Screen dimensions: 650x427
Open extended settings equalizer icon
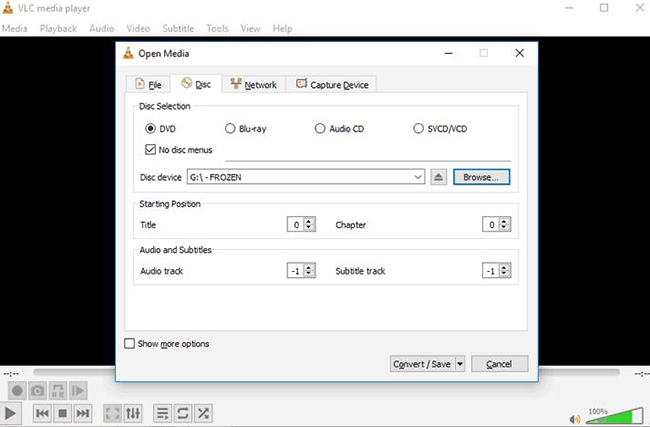pos(133,413)
